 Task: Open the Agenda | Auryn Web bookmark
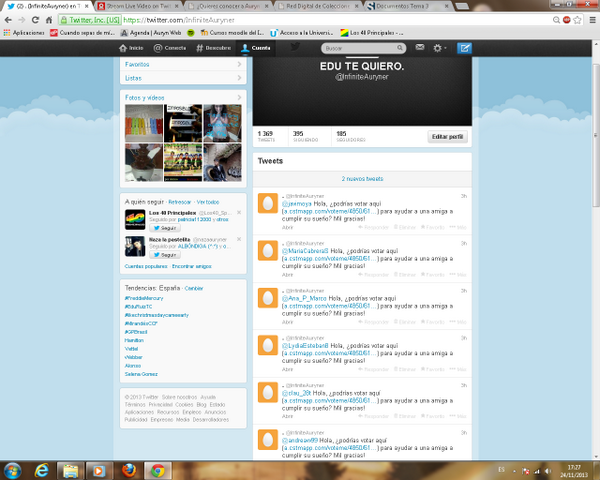tap(151, 33)
